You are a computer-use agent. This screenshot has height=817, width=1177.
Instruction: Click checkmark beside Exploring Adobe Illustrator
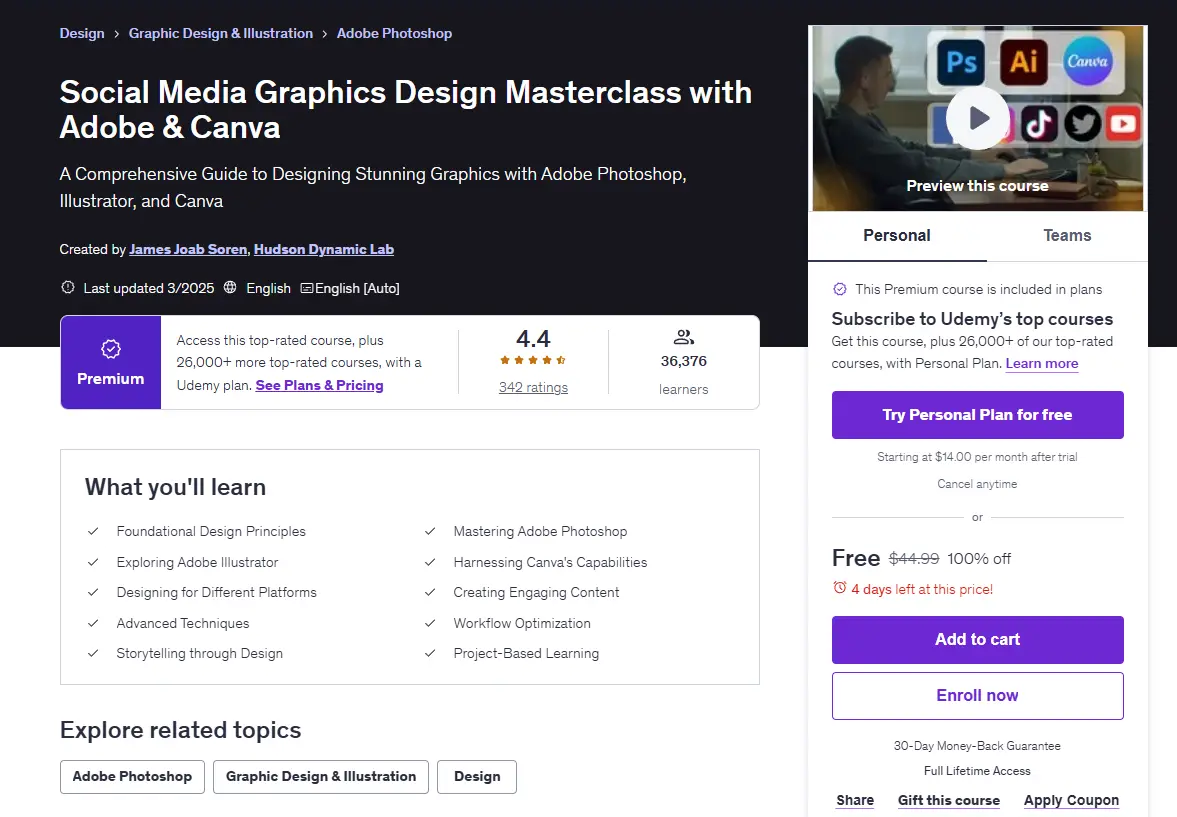93,562
